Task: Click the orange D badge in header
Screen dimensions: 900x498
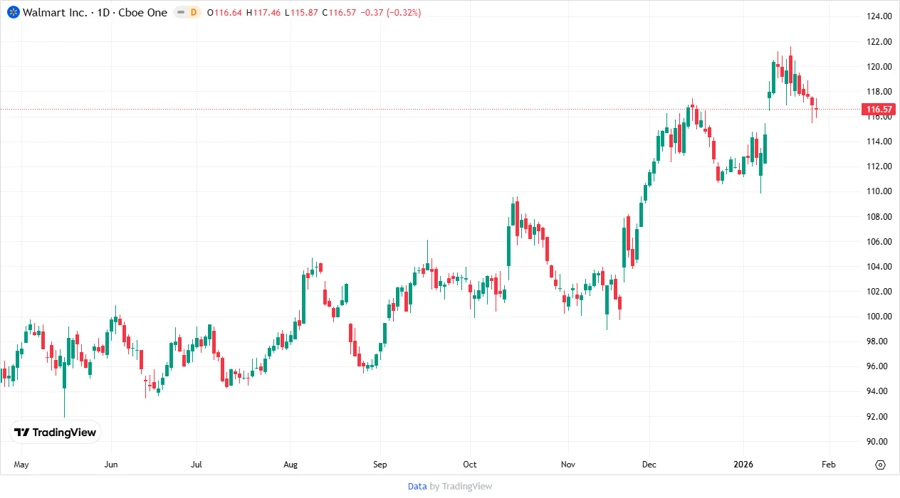Action: (x=193, y=12)
